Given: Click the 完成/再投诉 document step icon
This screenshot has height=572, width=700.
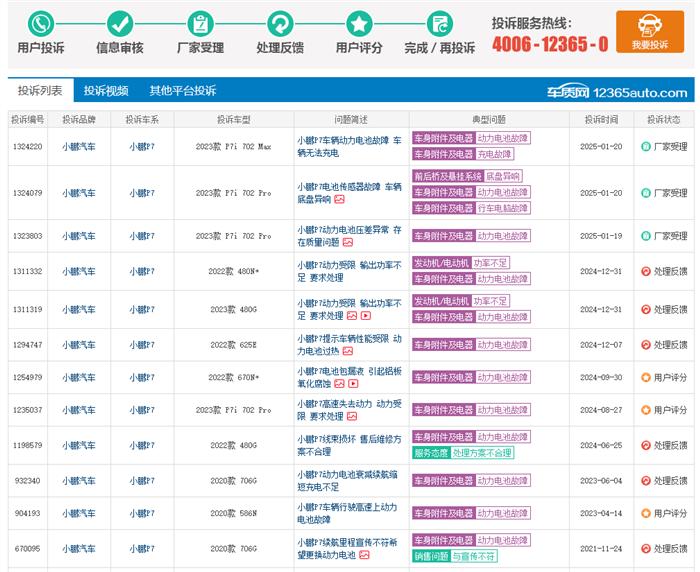Looking at the screenshot, I should tap(440, 24).
